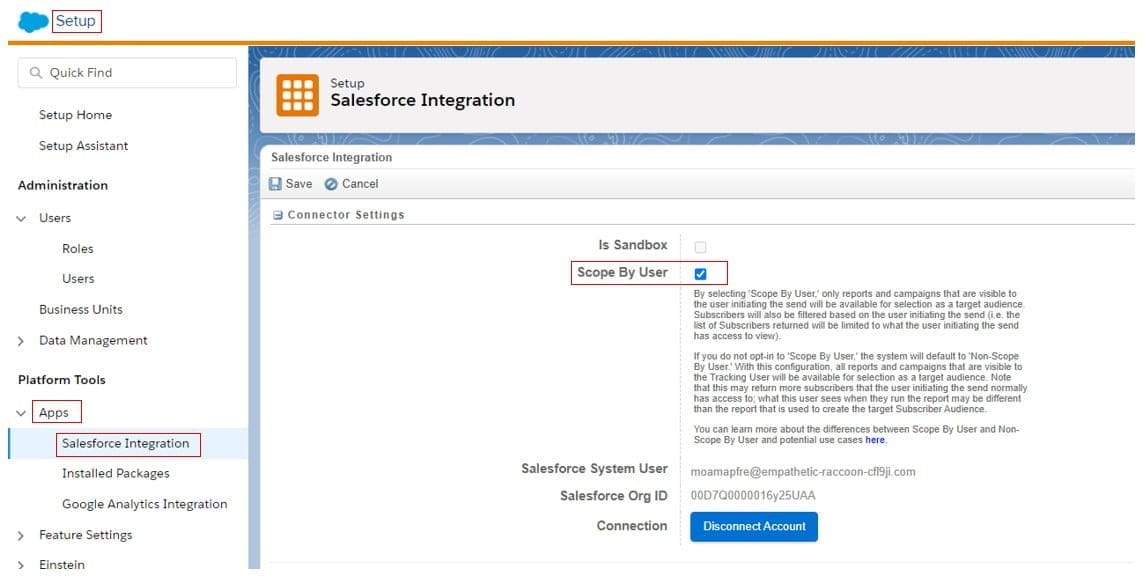This screenshot has width=1144, height=584.
Task: Expand the Data Management section
Action: tap(22, 341)
